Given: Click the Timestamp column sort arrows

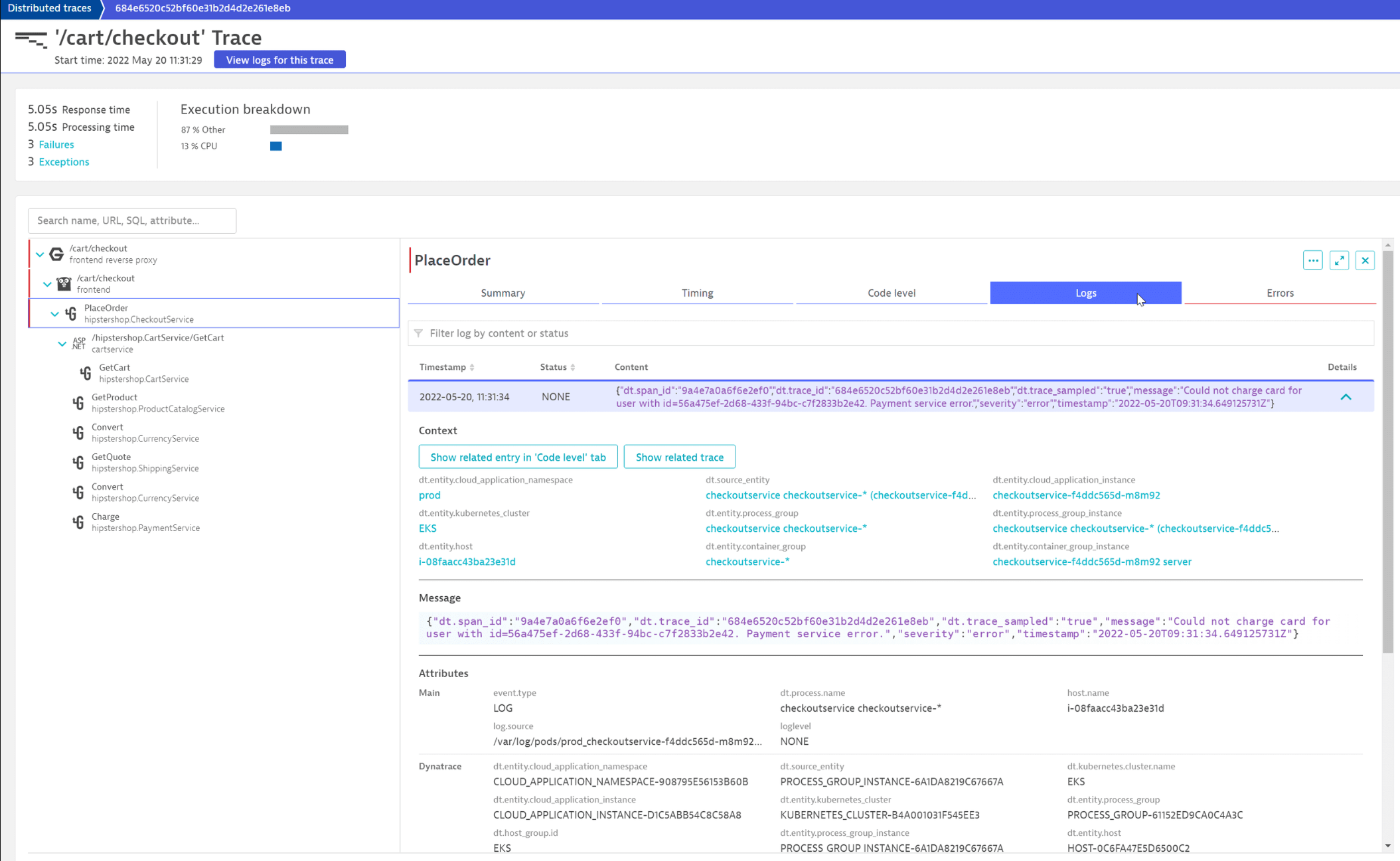Looking at the screenshot, I should pyautogui.click(x=472, y=367).
